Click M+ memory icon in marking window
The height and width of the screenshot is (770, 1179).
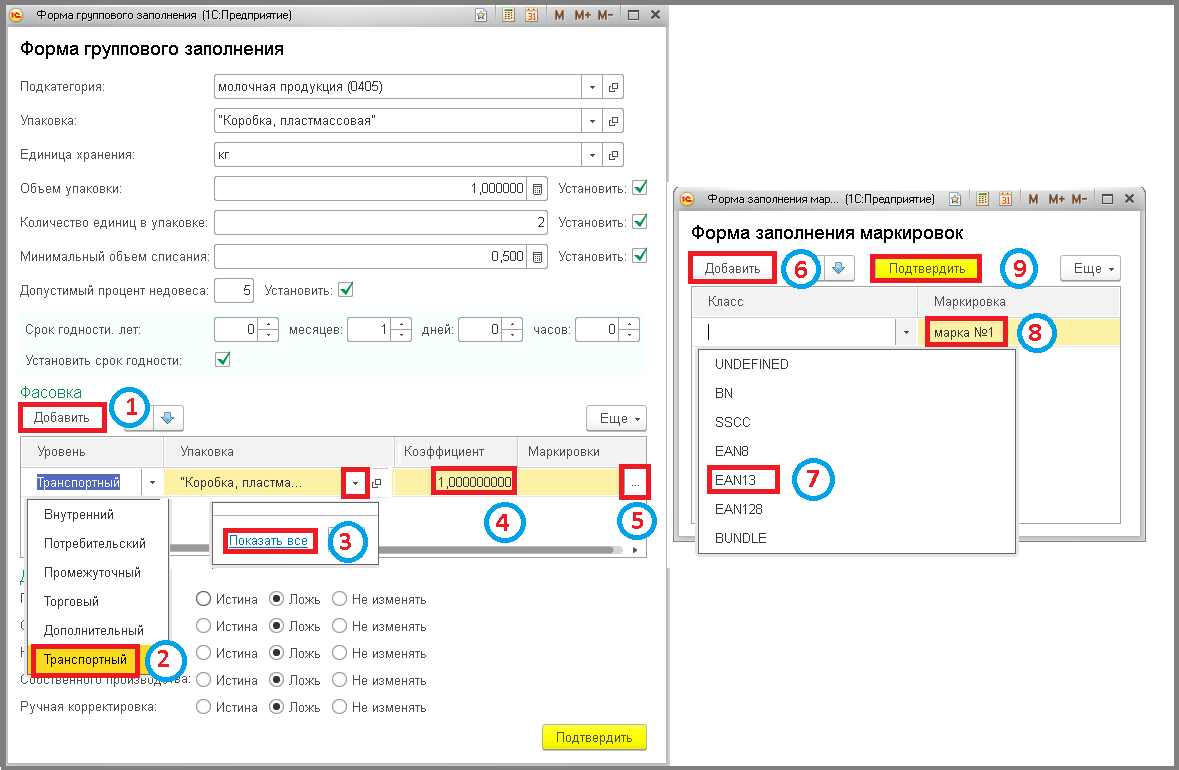click(x=1056, y=199)
